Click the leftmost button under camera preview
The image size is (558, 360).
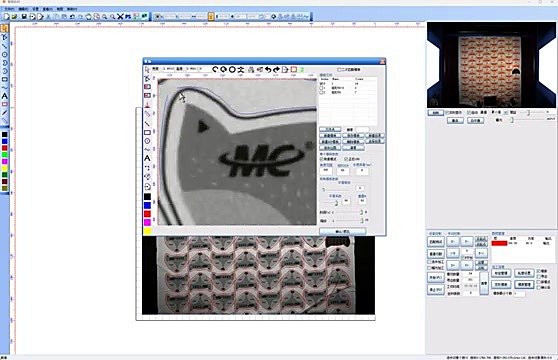point(436,112)
